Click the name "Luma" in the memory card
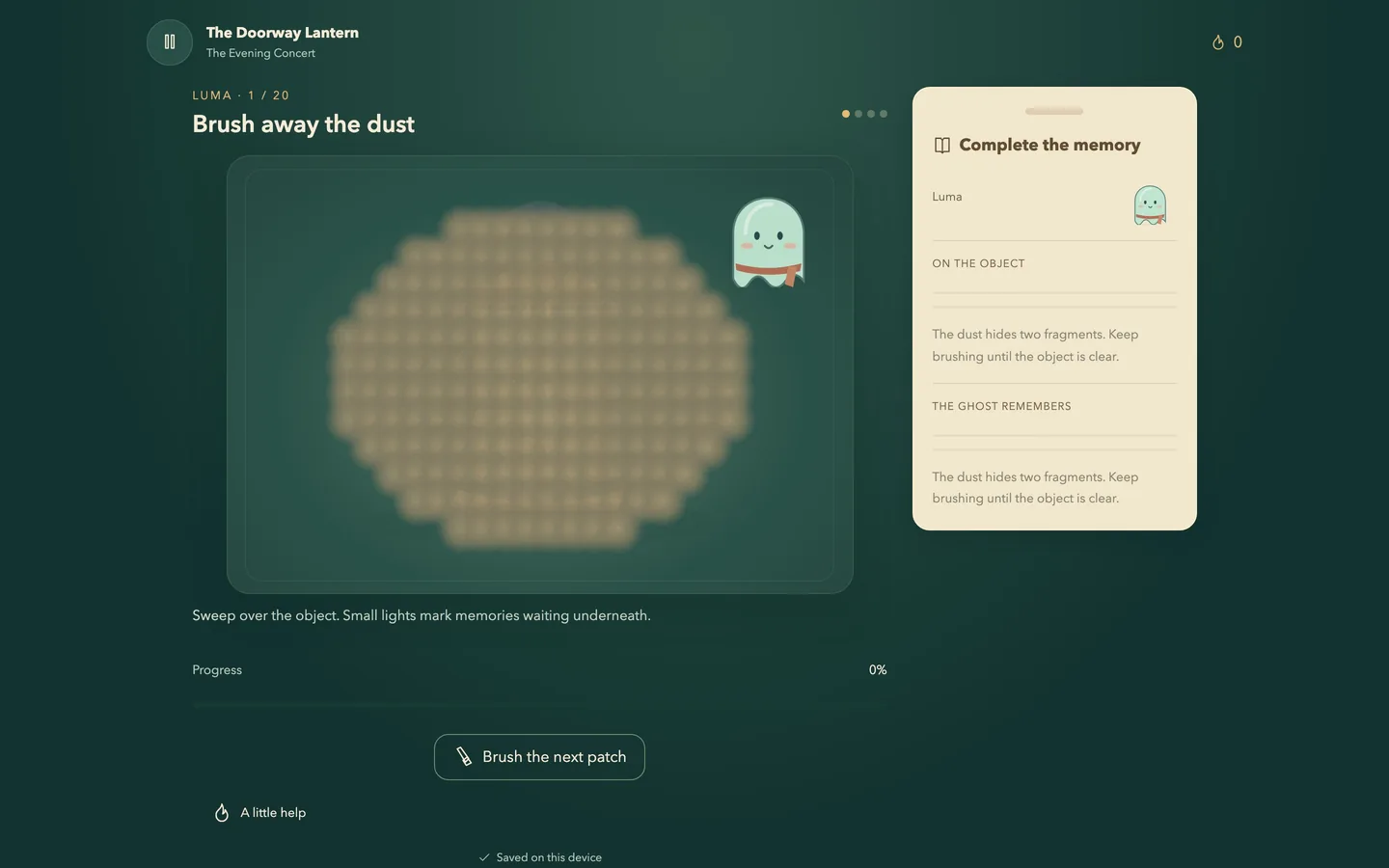 [947, 197]
